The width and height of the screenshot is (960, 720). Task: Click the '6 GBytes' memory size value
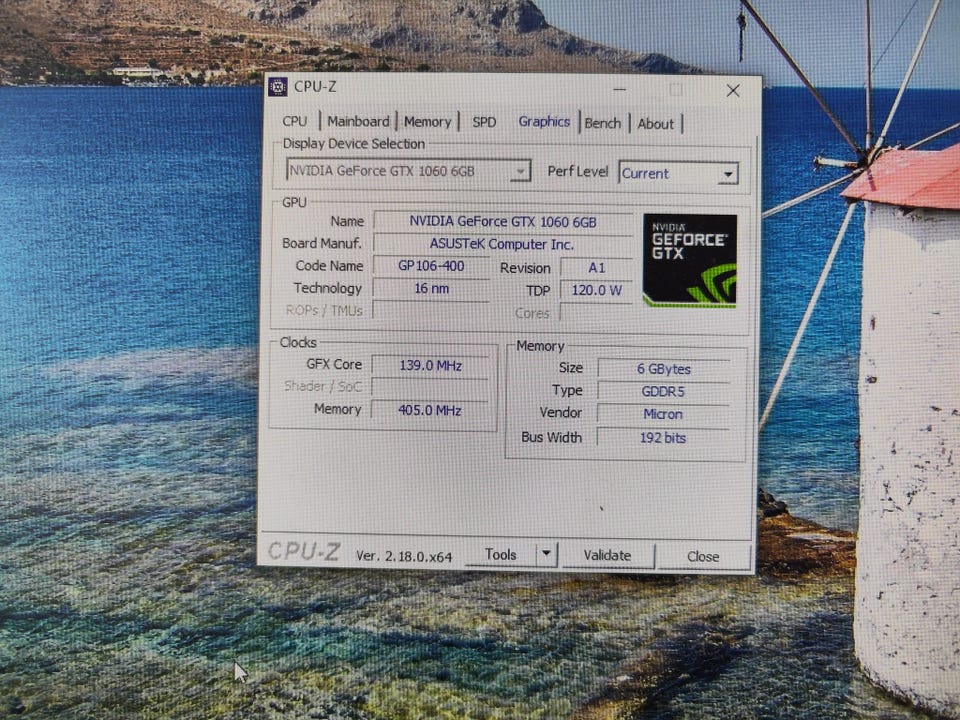click(664, 369)
